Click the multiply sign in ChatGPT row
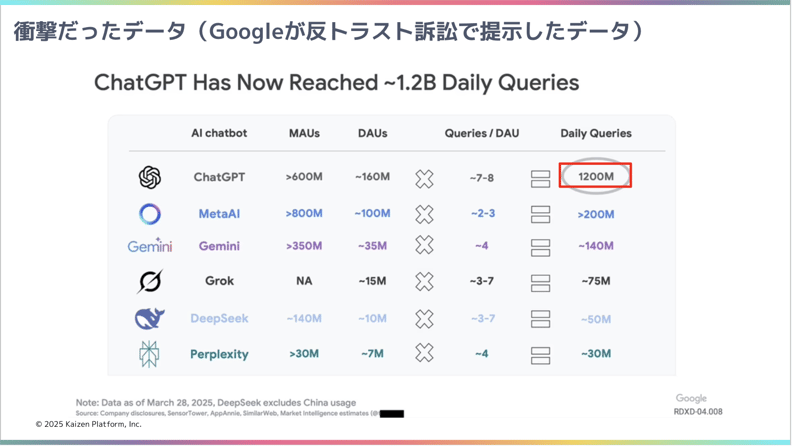This screenshot has height=446, width=792. click(x=424, y=179)
